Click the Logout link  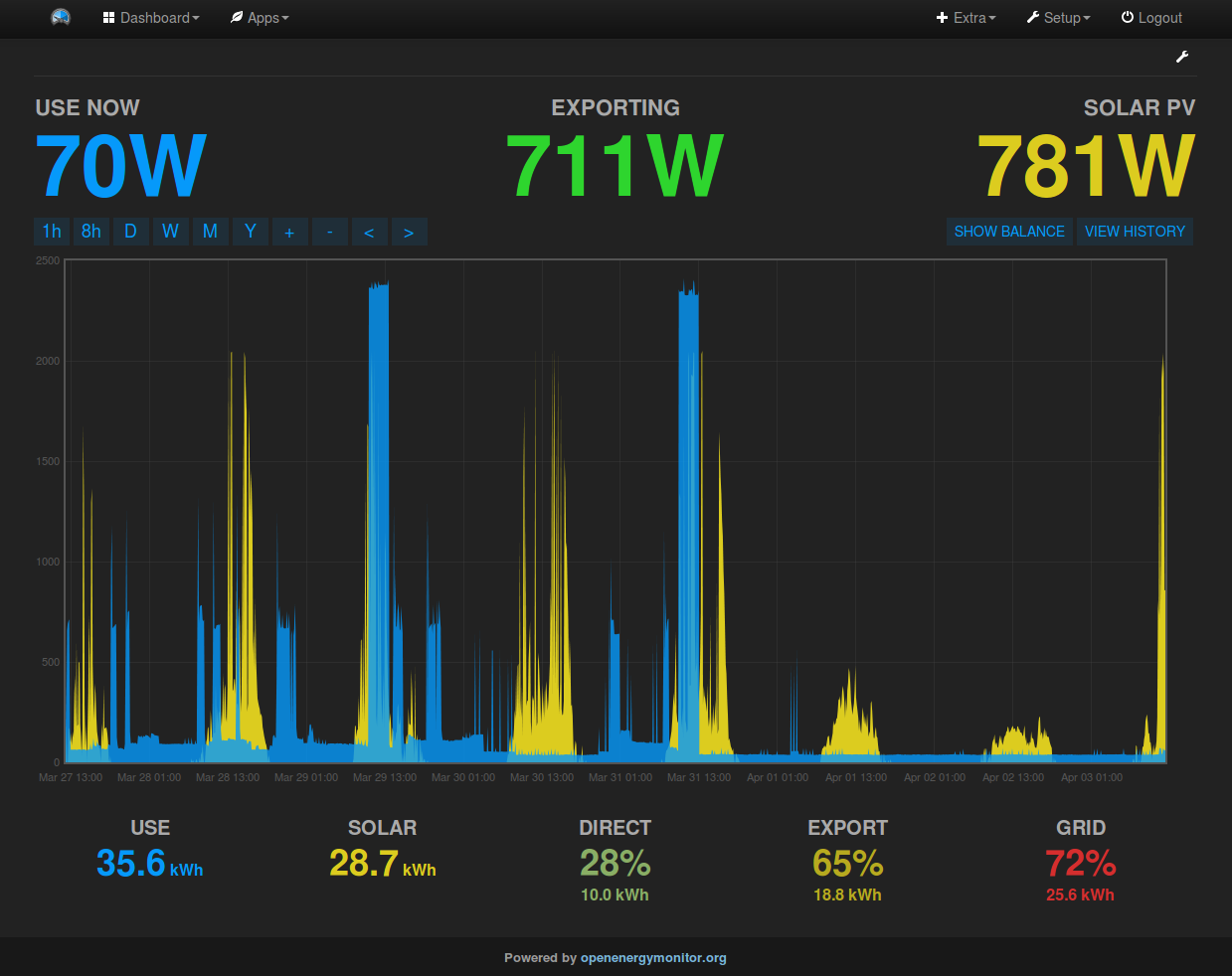(x=1151, y=18)
